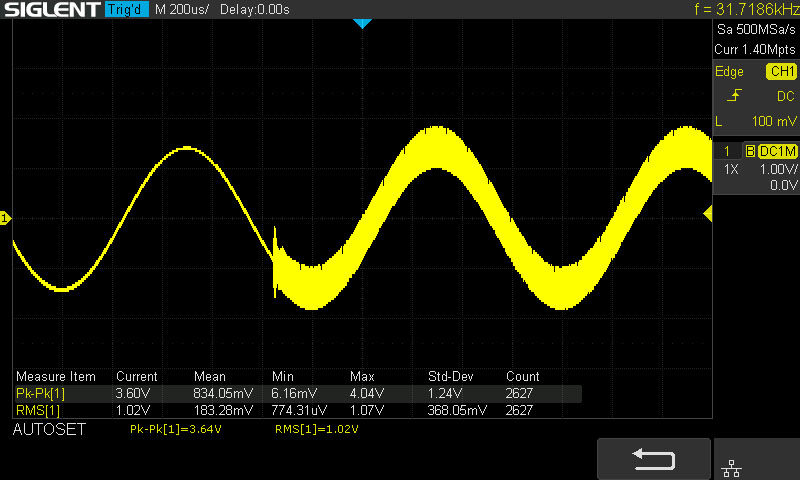
Task: Click the Std-Dev column header
Action: (451, 376)
